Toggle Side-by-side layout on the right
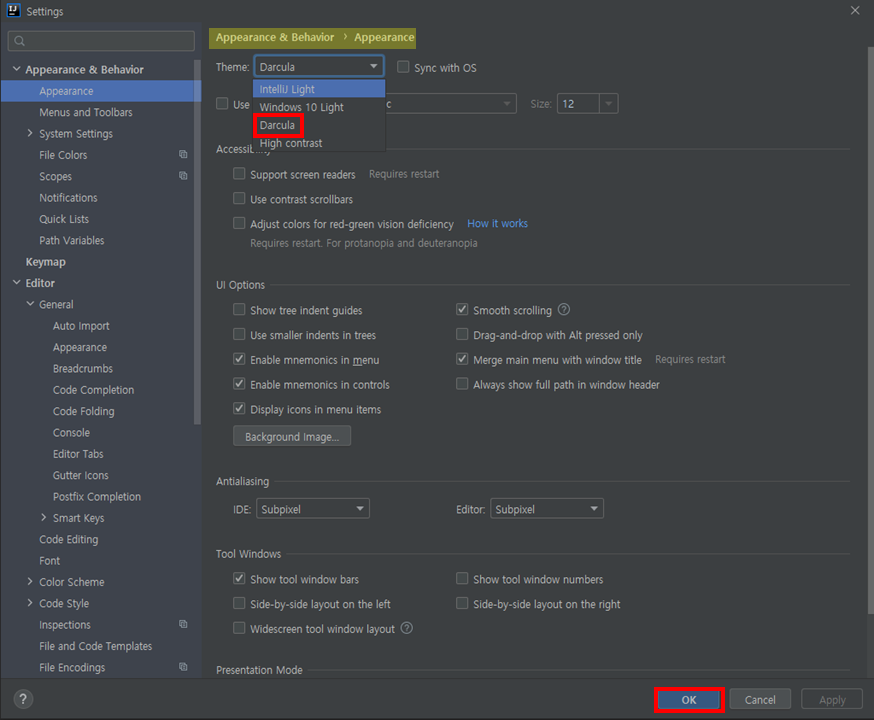Viewport: 874px width, 720px height. click(462, 604)
